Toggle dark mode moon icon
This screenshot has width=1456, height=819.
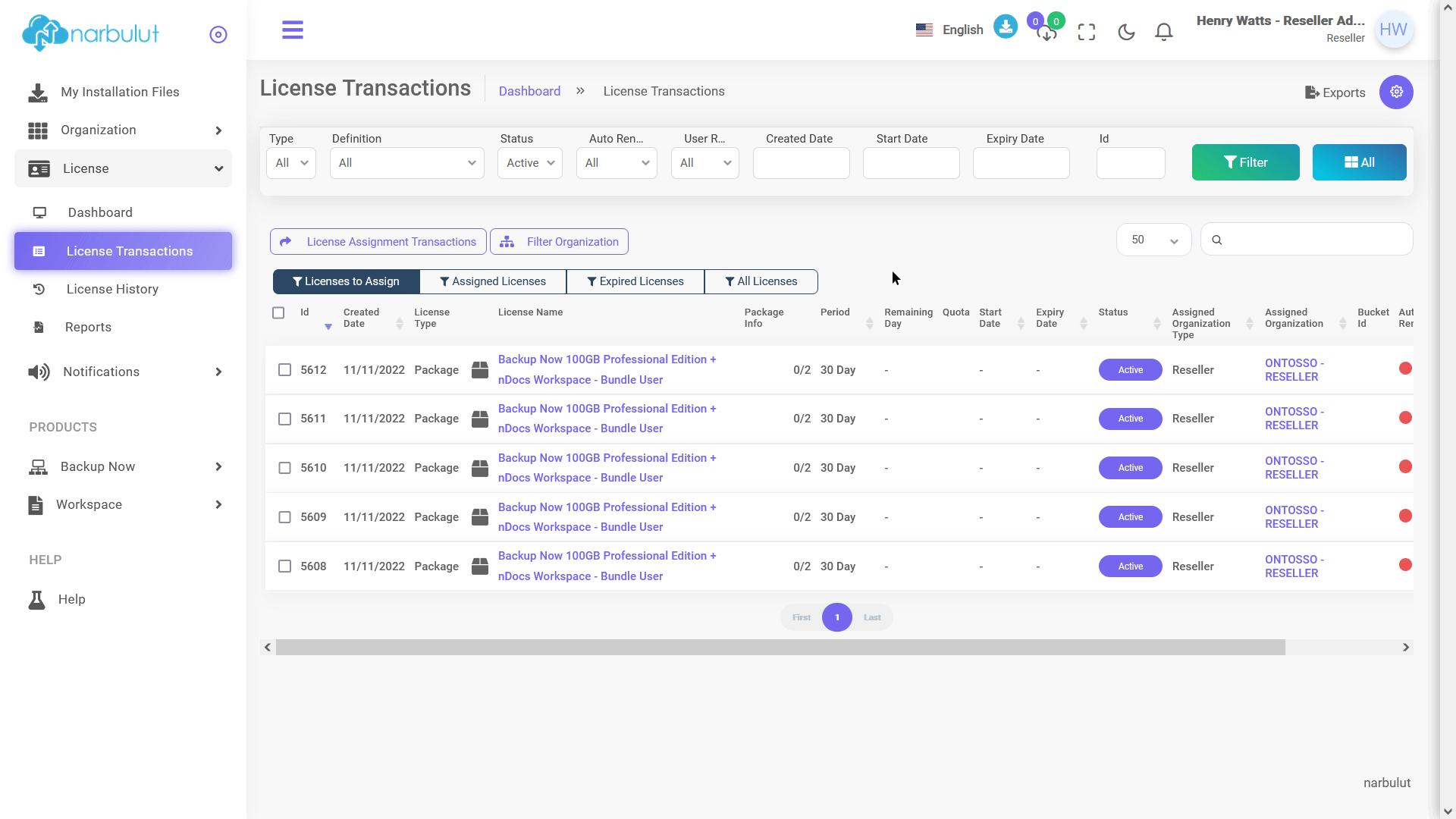point(1126,32)
